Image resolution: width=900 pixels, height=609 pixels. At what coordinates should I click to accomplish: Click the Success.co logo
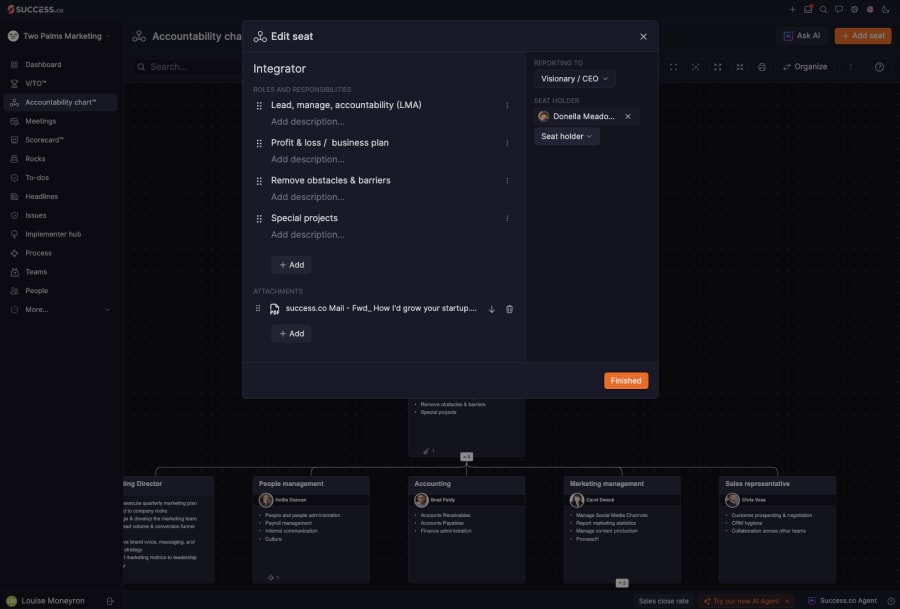(35, 9)
